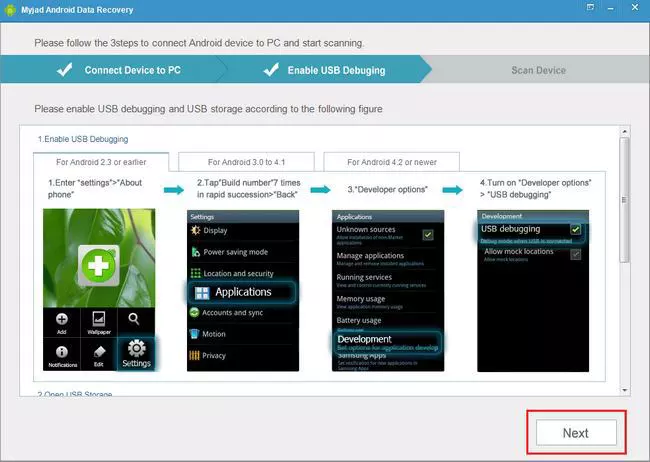650x462 pixels.
Task: Click the Location and security icon
Action: point(196,273)
